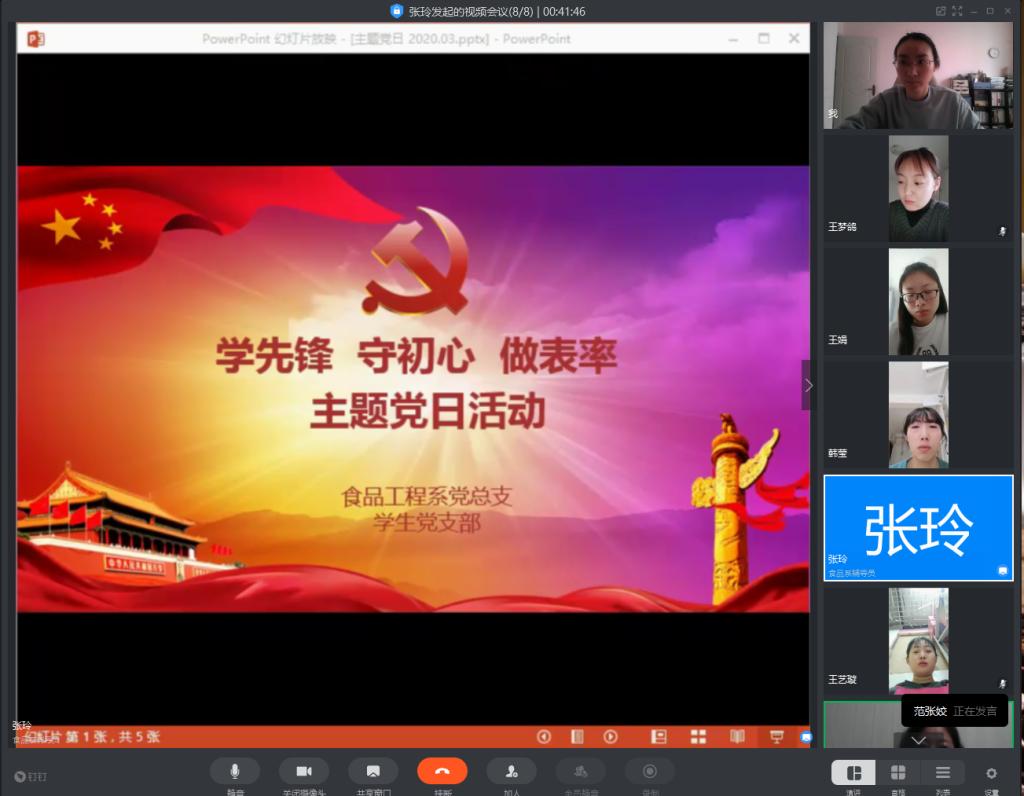Screen dimensions: 1024x796
Task: Collapse the participant panel with the side arrow
Action: [808, 385]
